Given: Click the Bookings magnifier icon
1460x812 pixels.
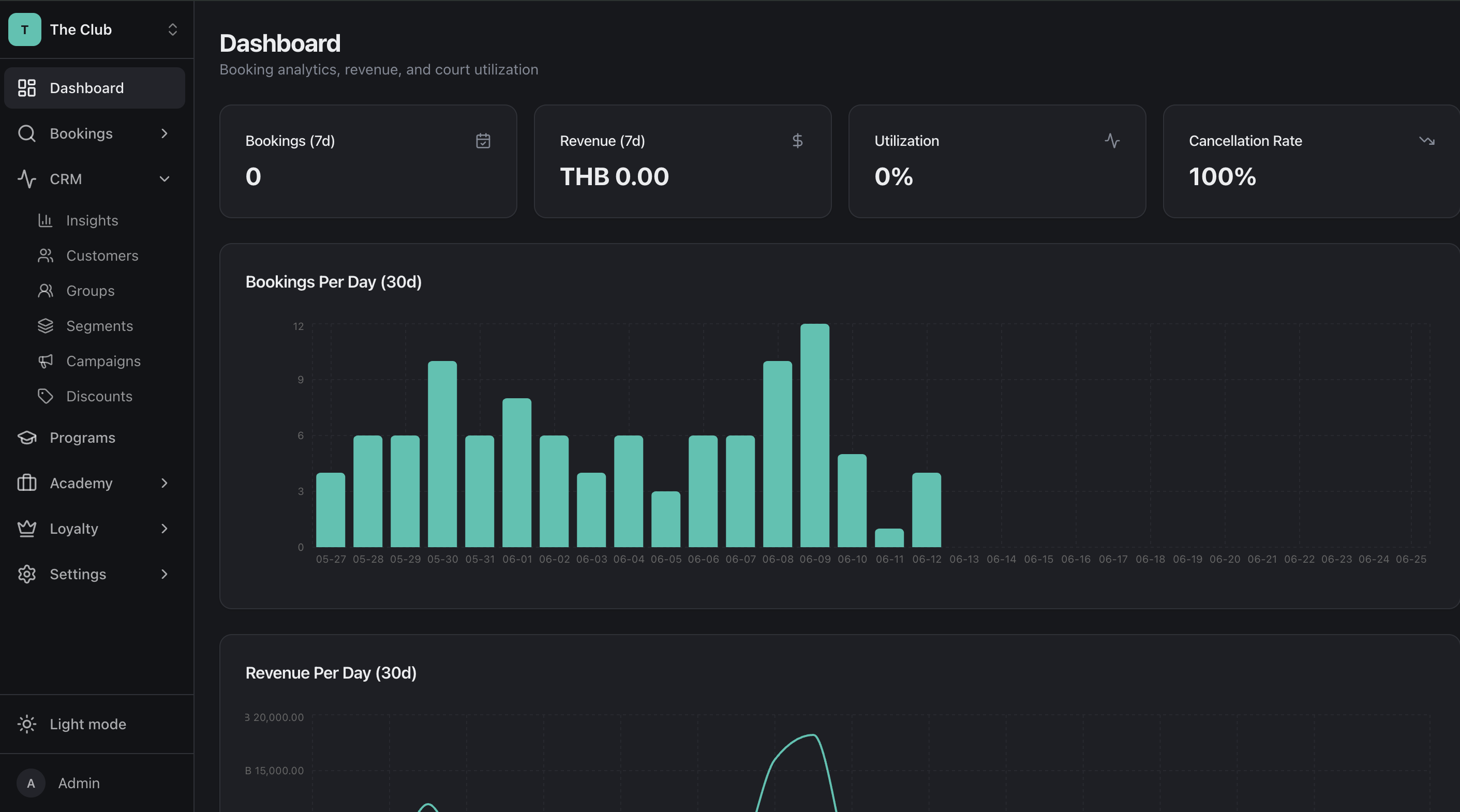Looking at the screenshot, I should [x=26, y=133].
